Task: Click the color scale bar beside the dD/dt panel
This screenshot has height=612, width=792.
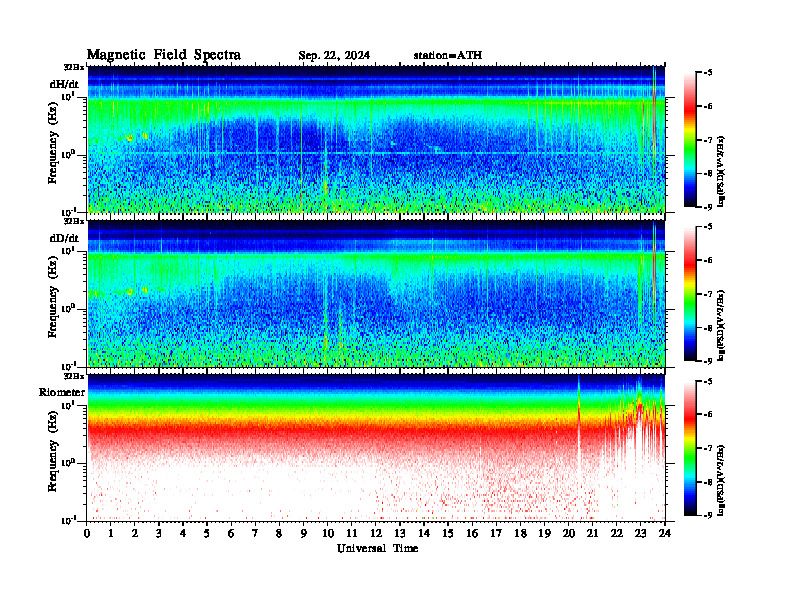Action: point(690,293)
